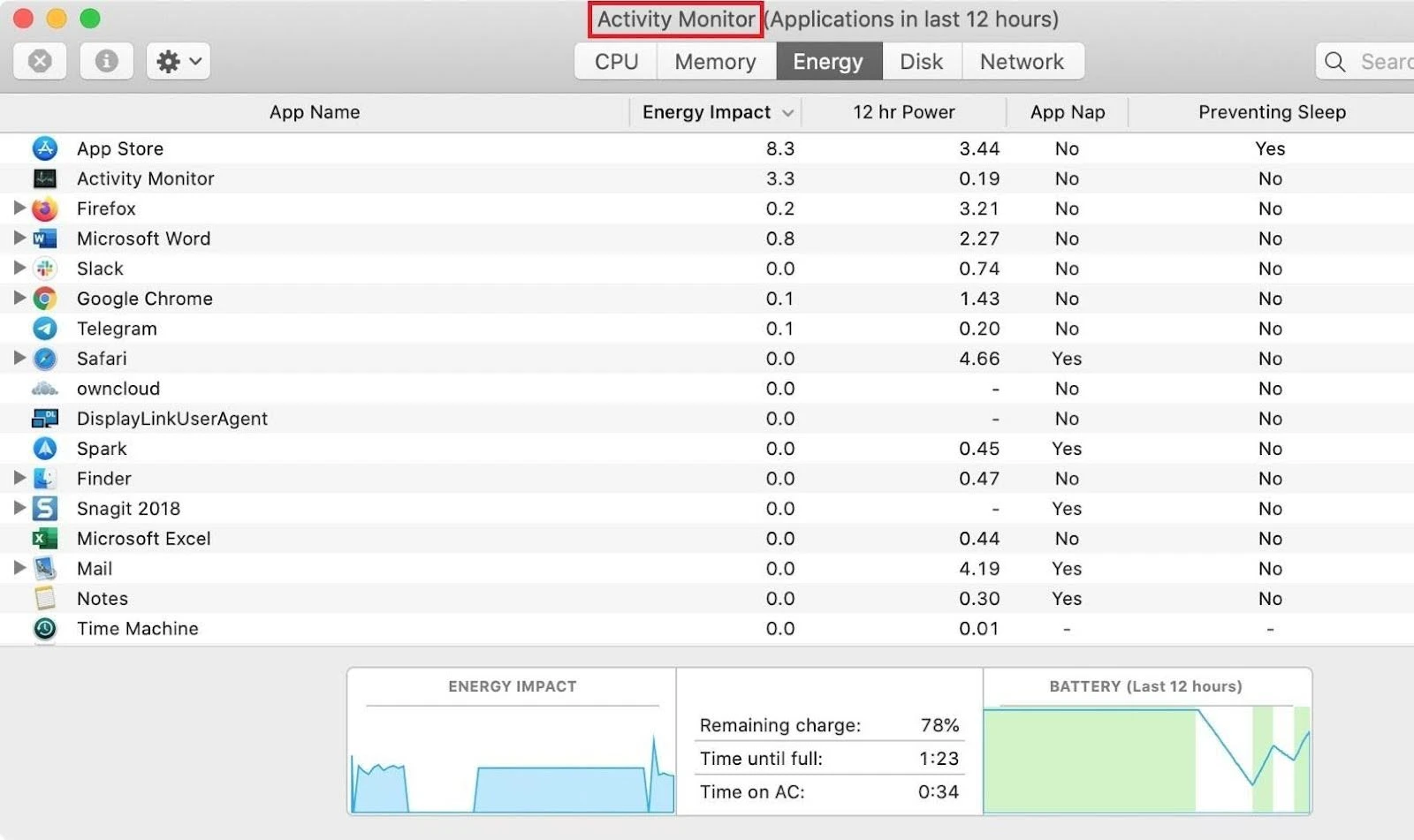Expand the Firefox disclosure triangle

(19, 208)
